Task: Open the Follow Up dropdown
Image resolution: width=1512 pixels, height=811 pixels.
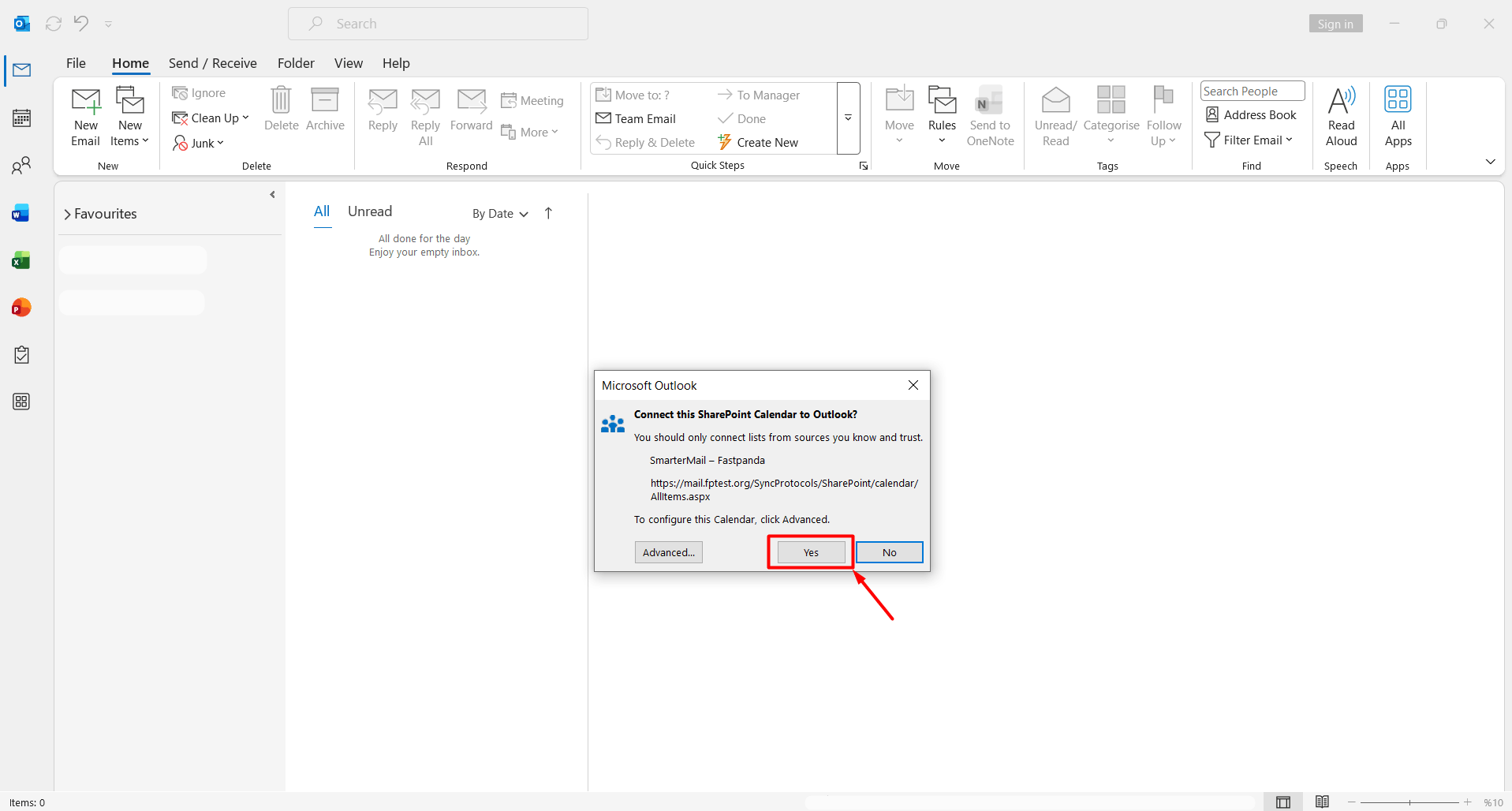Action: tap(1163, 116)
